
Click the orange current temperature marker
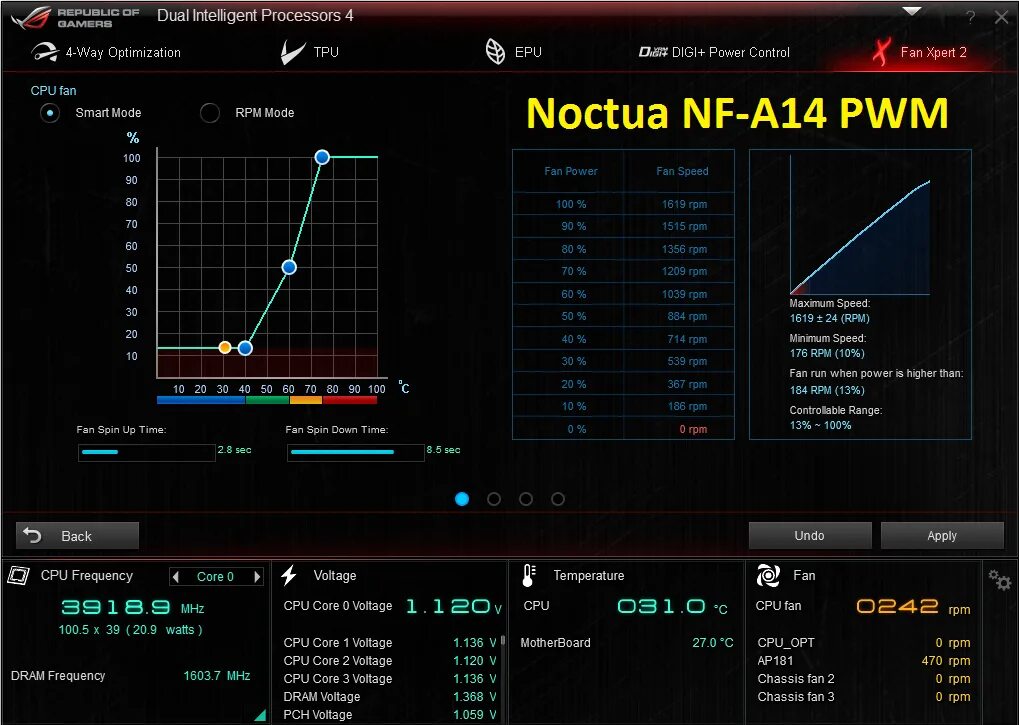click(x=225, y=348)
